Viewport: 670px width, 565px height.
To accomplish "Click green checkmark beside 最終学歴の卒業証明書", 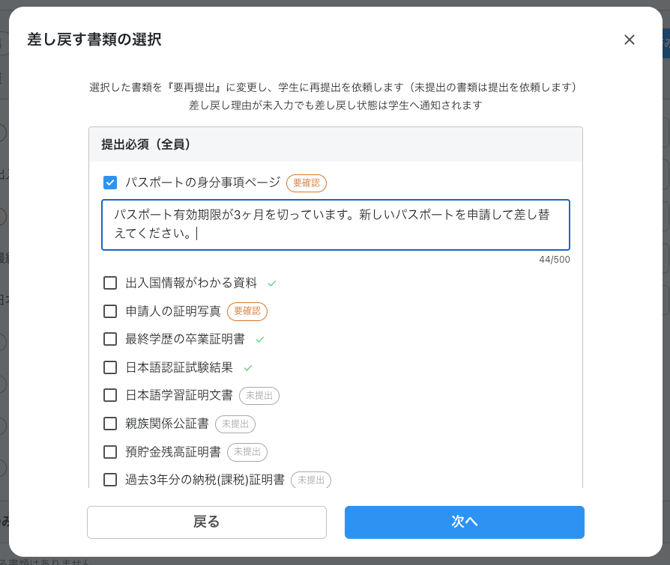I will [260, 339].
